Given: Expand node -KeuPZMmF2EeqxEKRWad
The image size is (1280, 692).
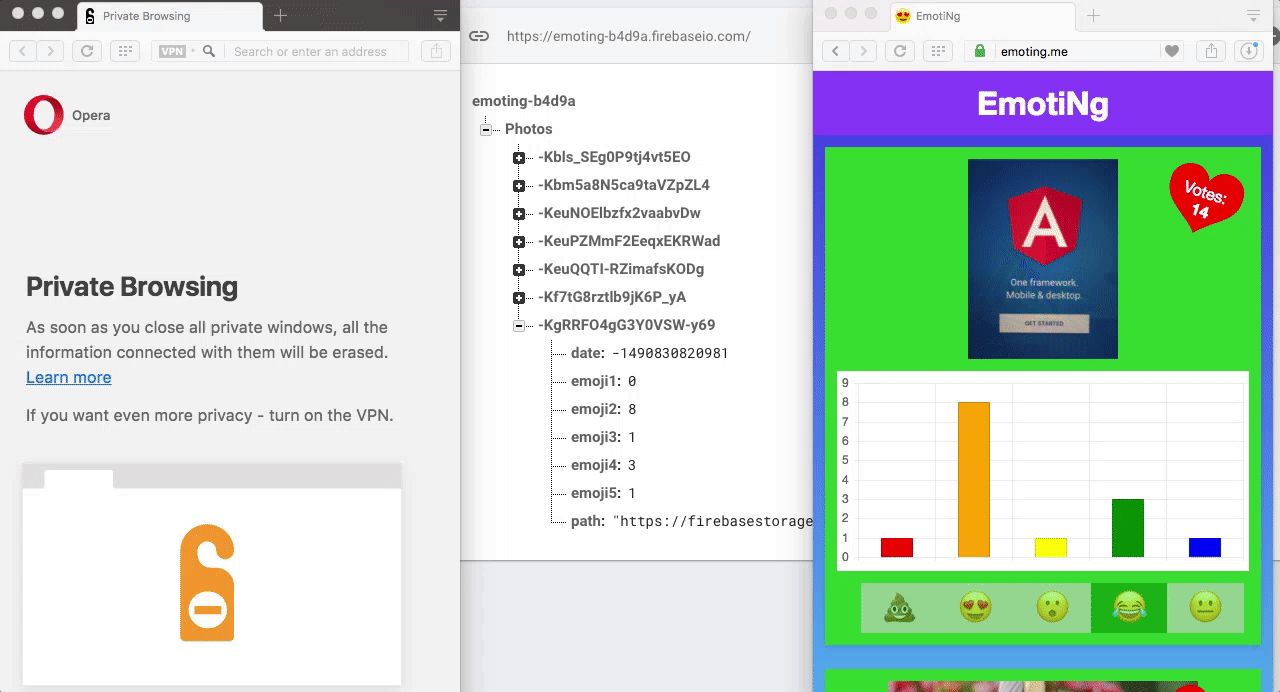Looking at the screenshot, I should click(x=518, y=242).
